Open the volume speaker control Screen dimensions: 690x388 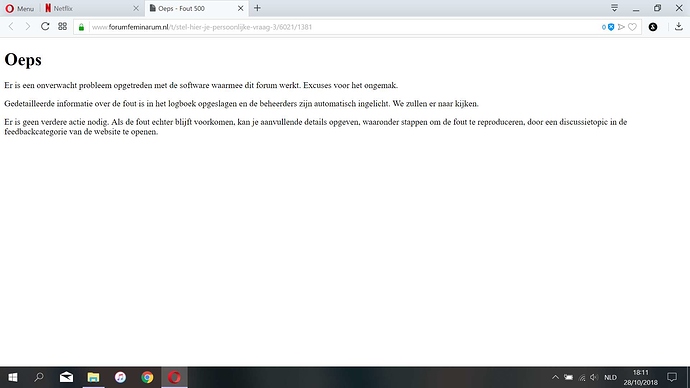(x=594, y=377)
